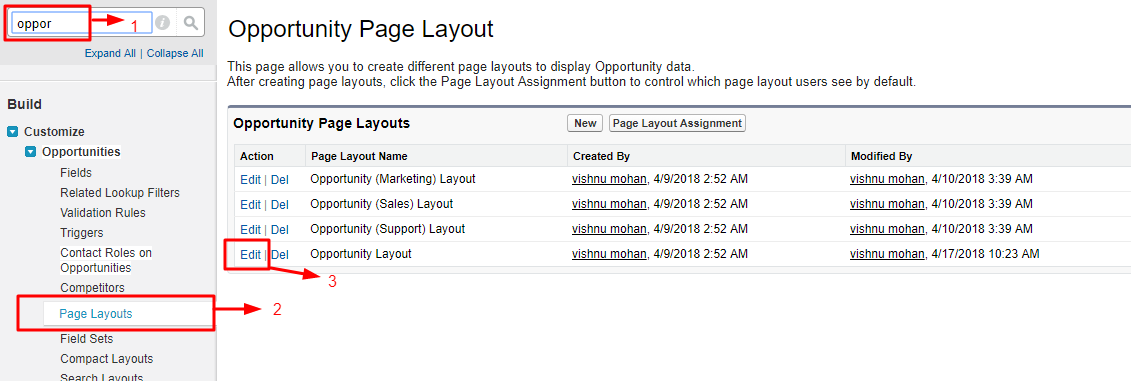The image size is (1131, 381).
Task: Collapse the Customize tree node arrow
Action: click(x=12, y=132)
